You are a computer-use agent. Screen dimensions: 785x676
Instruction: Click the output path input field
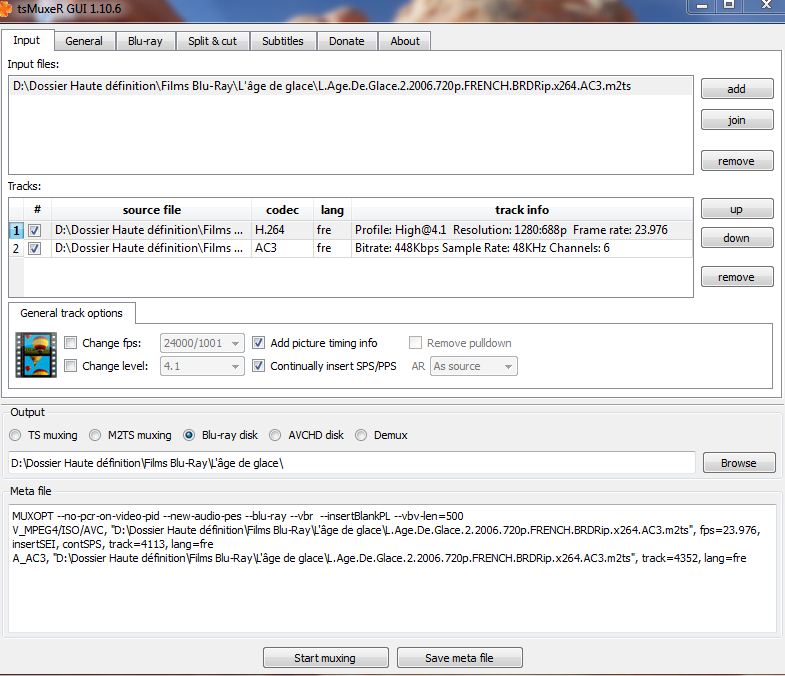click(351, 463)
